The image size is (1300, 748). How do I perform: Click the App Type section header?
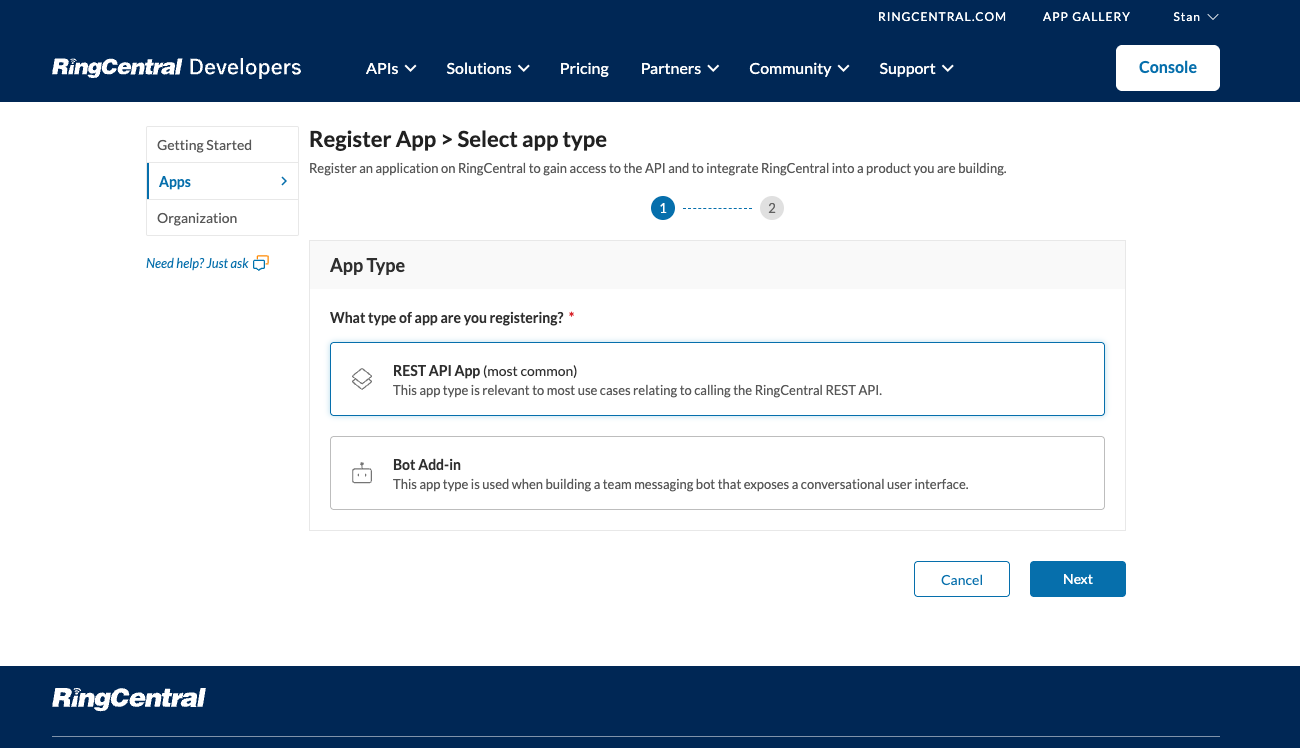coord(717,265)
